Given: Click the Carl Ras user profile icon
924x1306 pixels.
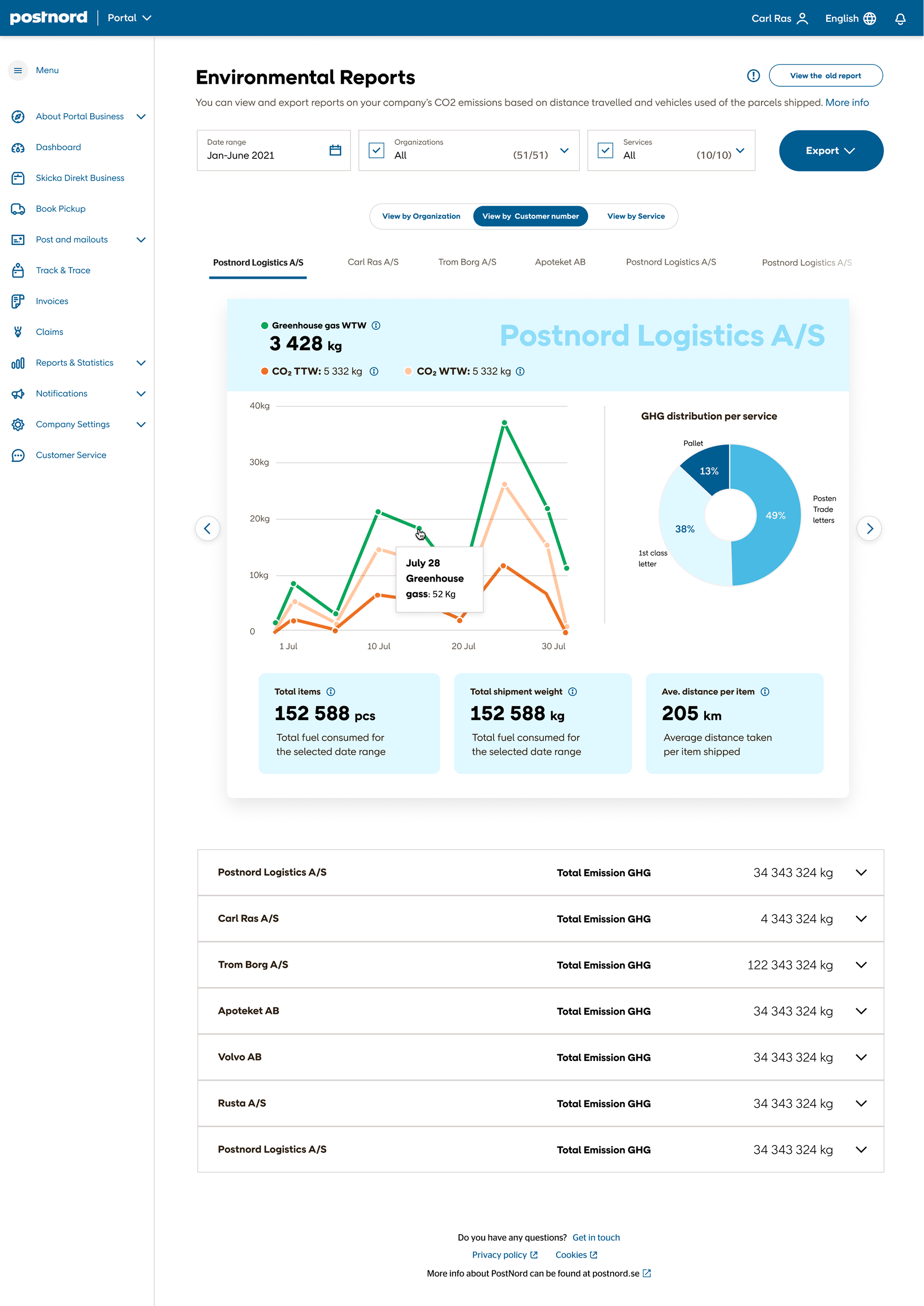Looking at the screenshot, I should 802,18.
